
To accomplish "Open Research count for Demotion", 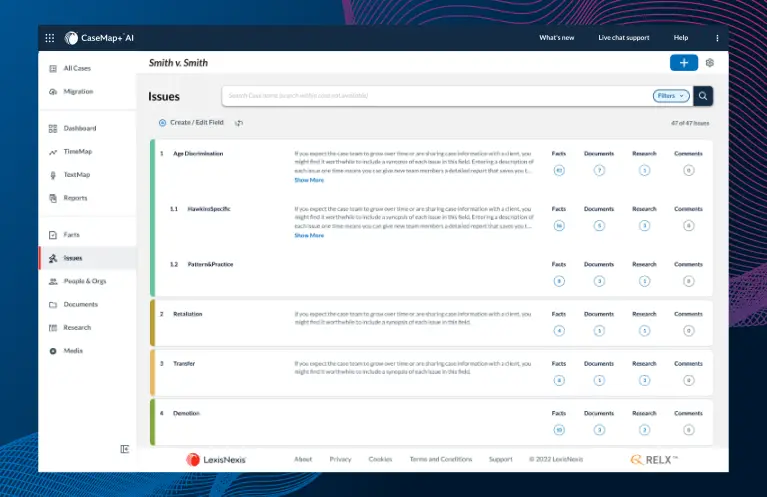I will click(644, 430).
